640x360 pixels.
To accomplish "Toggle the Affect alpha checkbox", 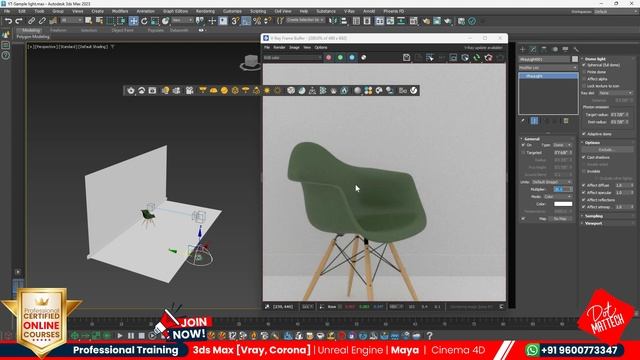I will [584, 79].
